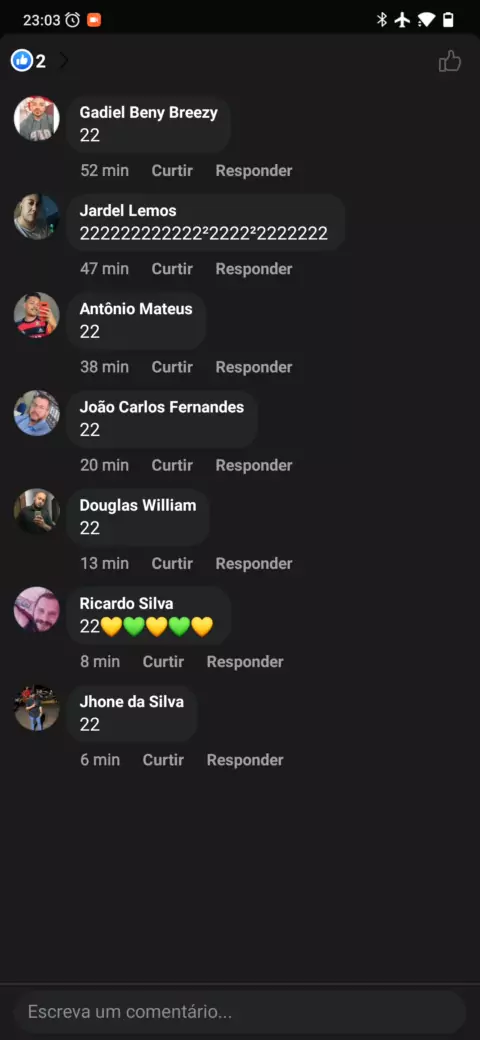480x1040 pixels.
Task: Toggle Curtir on Ricardo Silva's comment
Action: click(x=163, y=661)
